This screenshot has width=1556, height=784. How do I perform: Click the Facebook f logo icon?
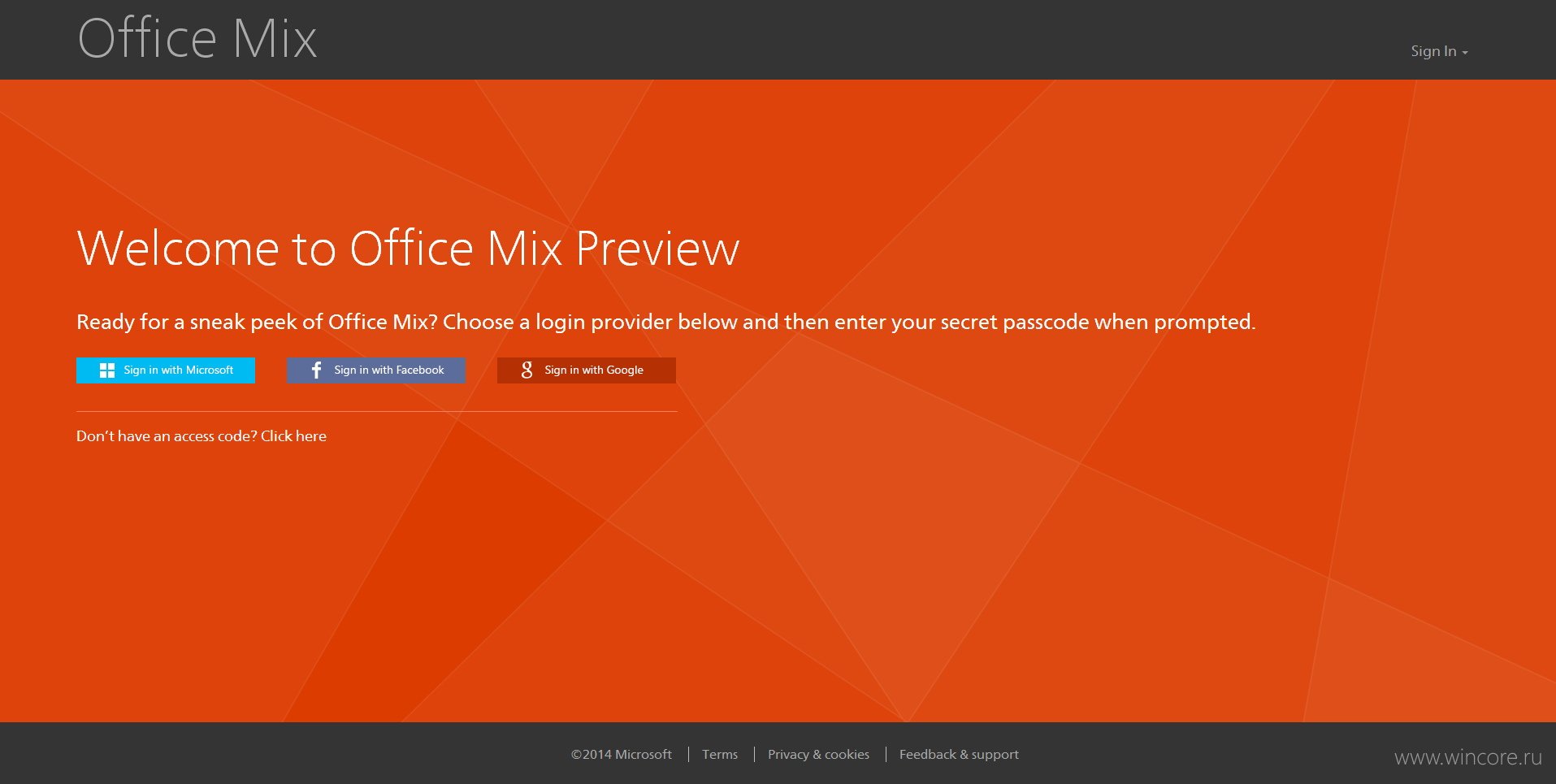[x=317, y=370]
